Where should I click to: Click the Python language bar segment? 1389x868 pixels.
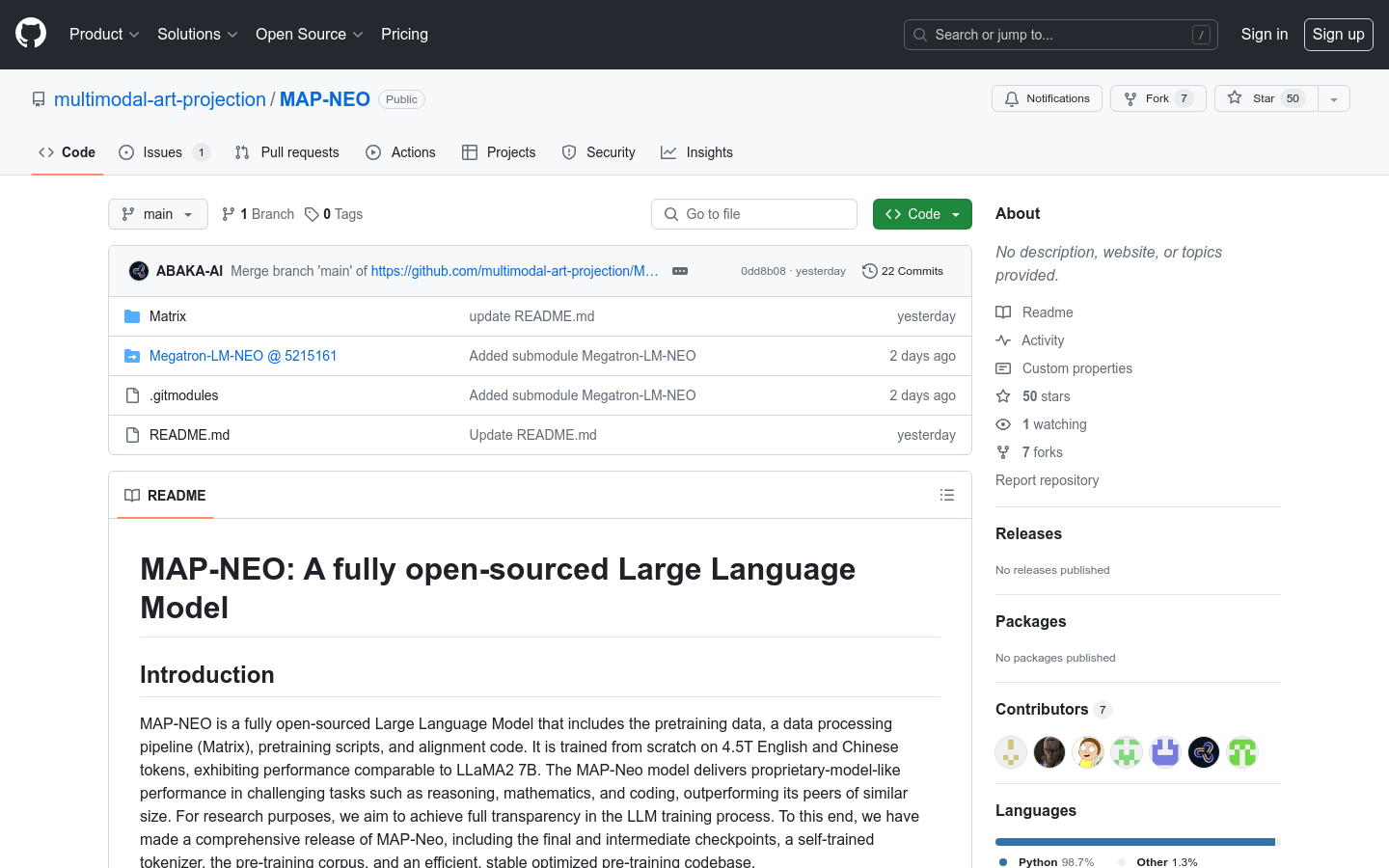point(1135,842)
